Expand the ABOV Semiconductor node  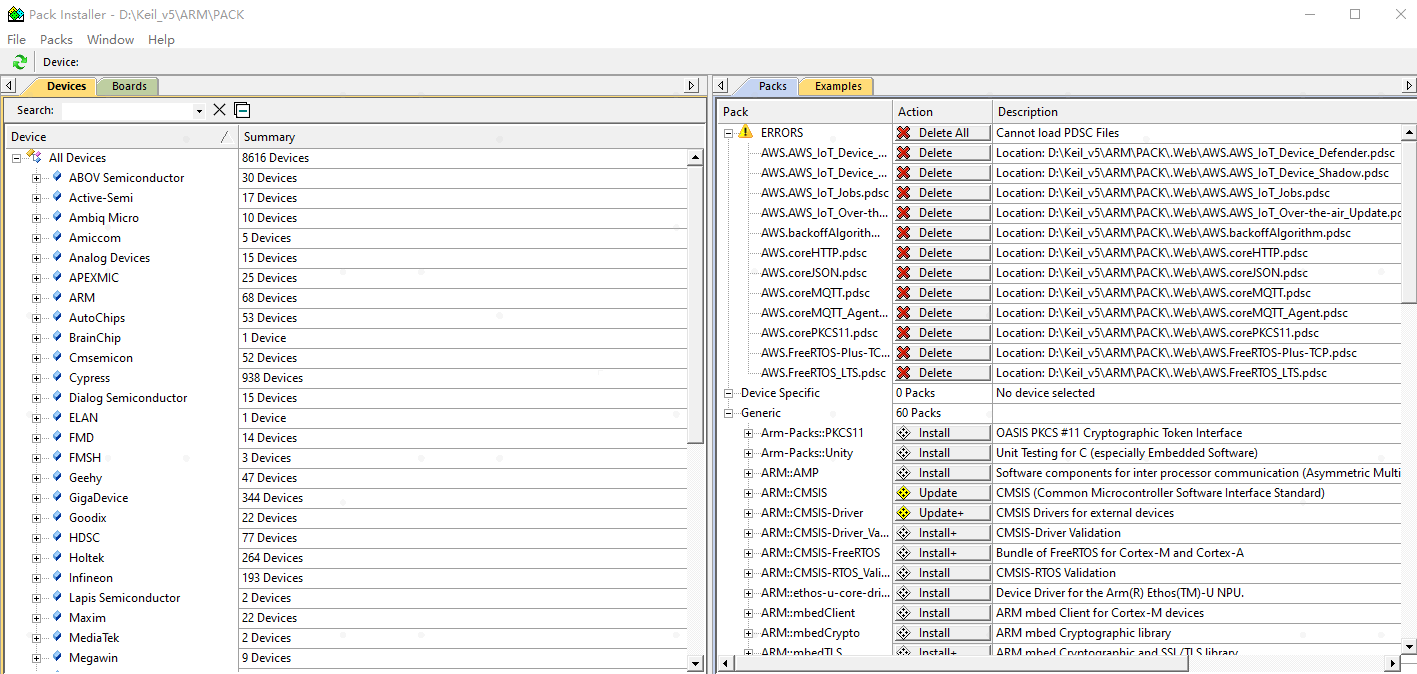37,178
